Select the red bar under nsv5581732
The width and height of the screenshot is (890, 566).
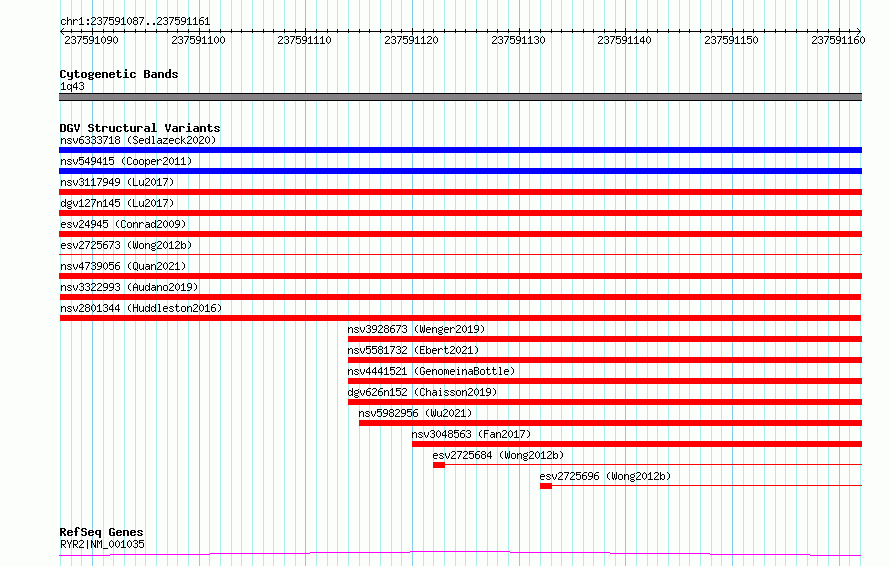[x=605, y=360]
